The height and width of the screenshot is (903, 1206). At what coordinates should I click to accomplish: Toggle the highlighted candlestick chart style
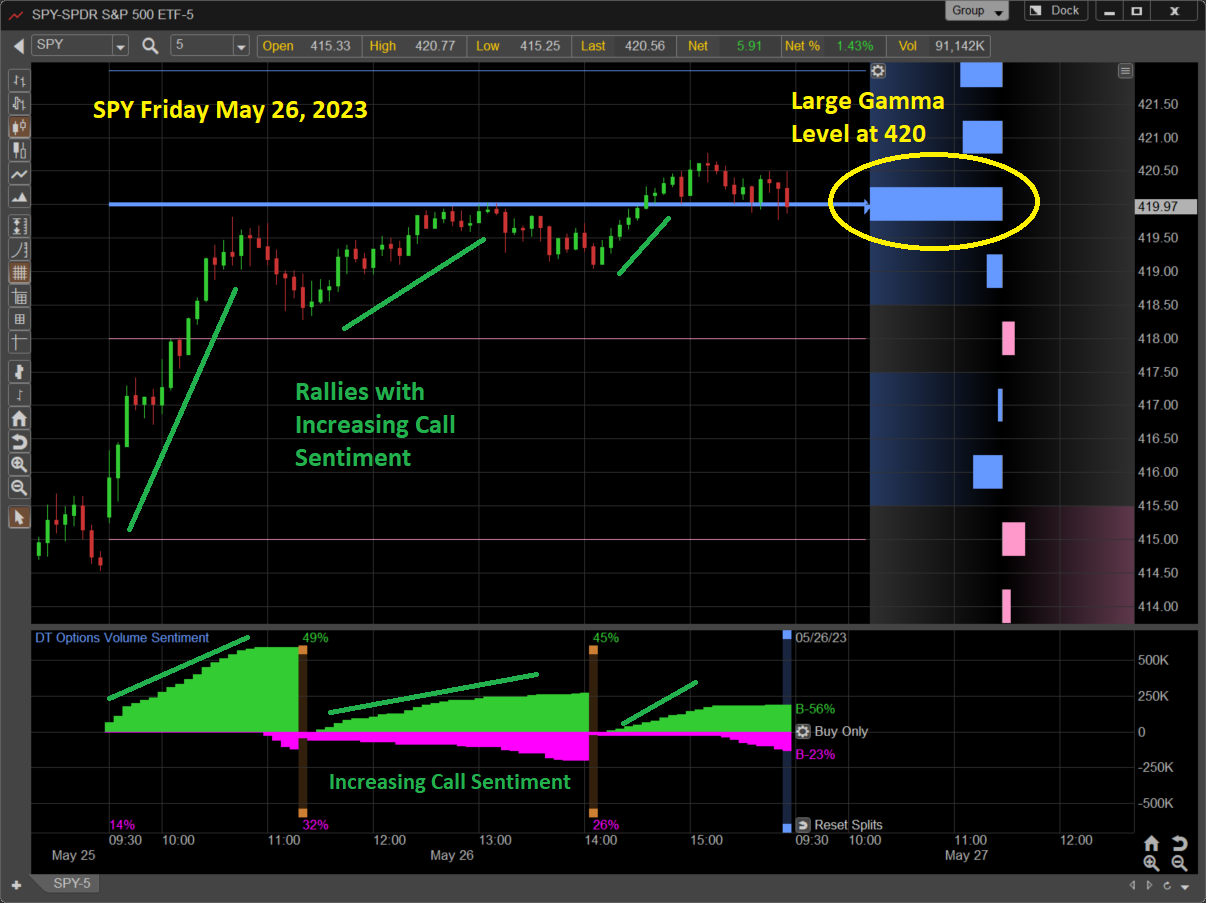(19, 127)
